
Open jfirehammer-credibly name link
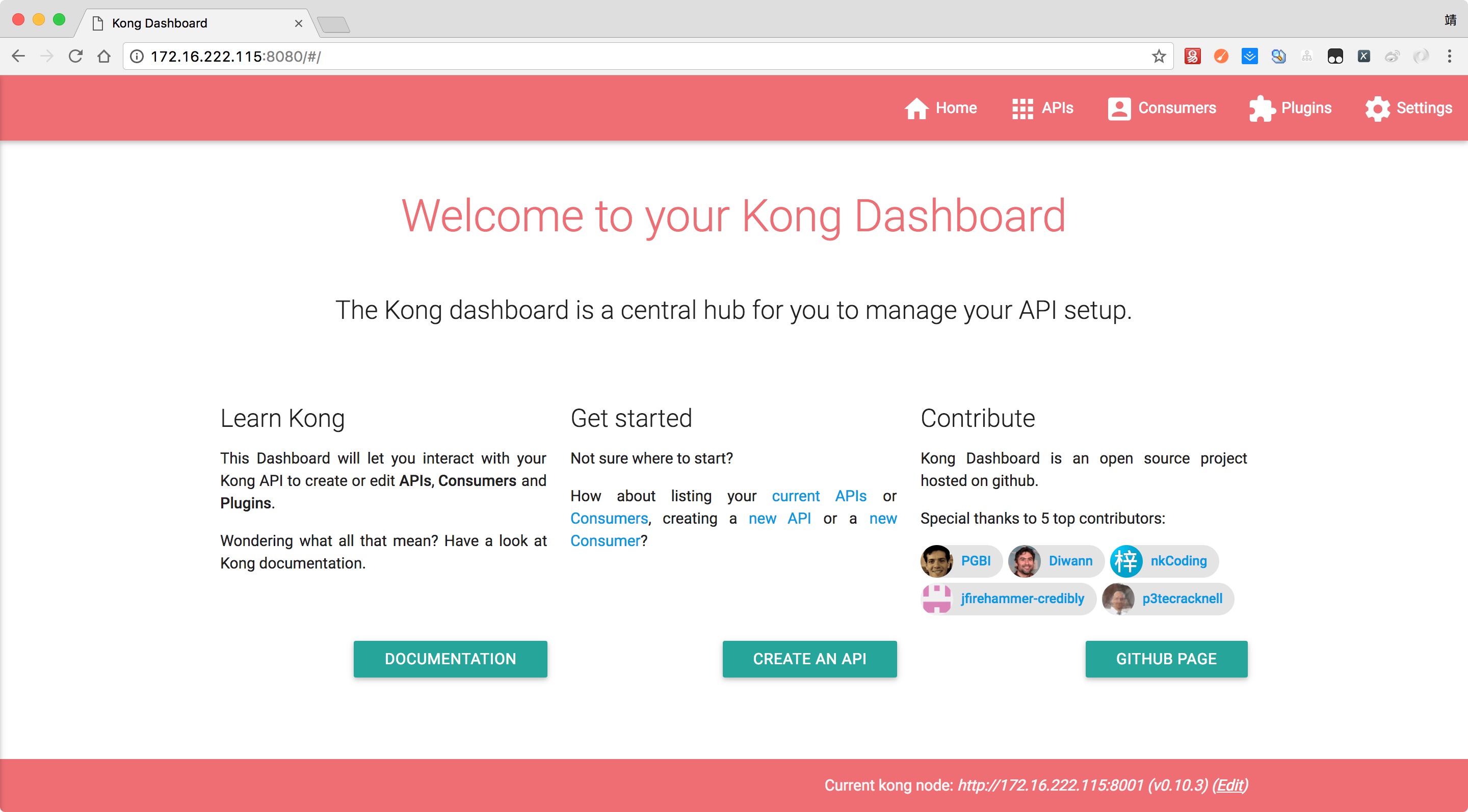tap(1023, 599)
